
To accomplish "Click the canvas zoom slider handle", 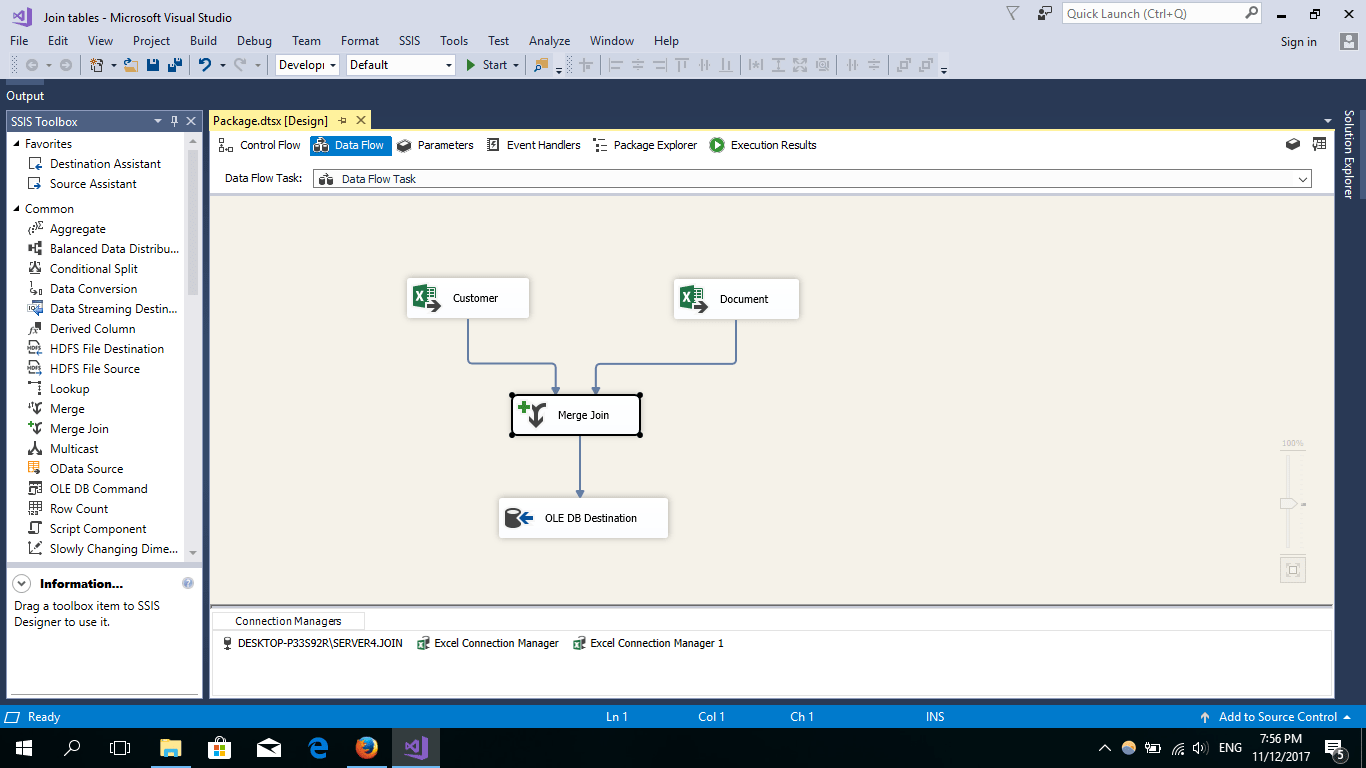I will click(1291, 504).
